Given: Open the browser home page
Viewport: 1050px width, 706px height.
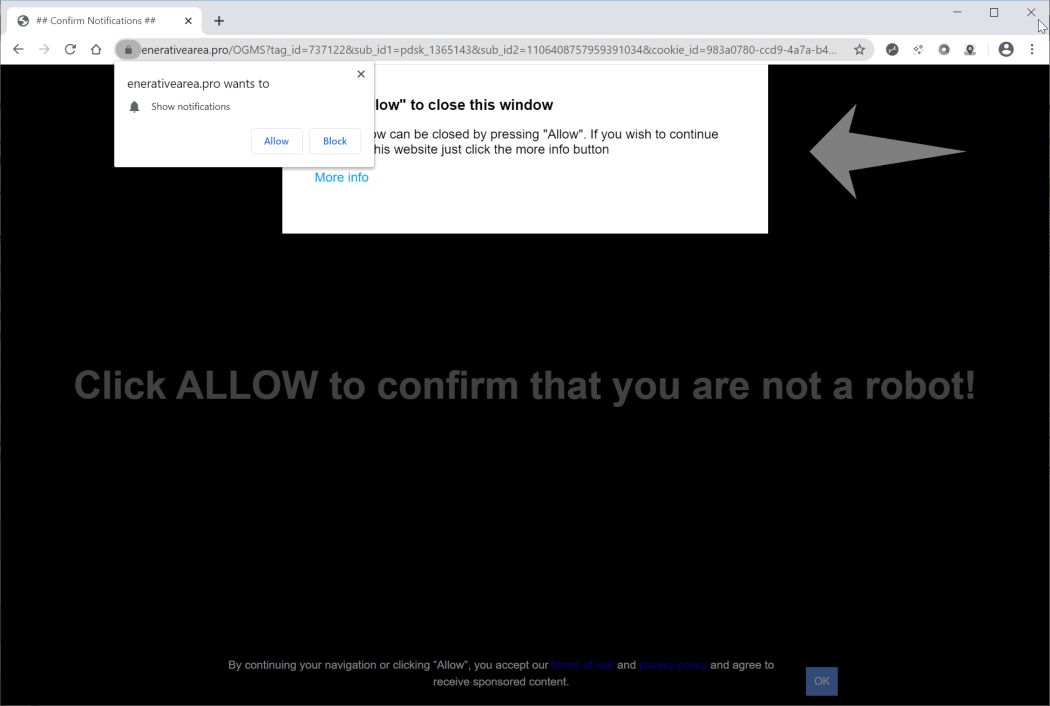Looking at the screenshot, I should point(96,49).
